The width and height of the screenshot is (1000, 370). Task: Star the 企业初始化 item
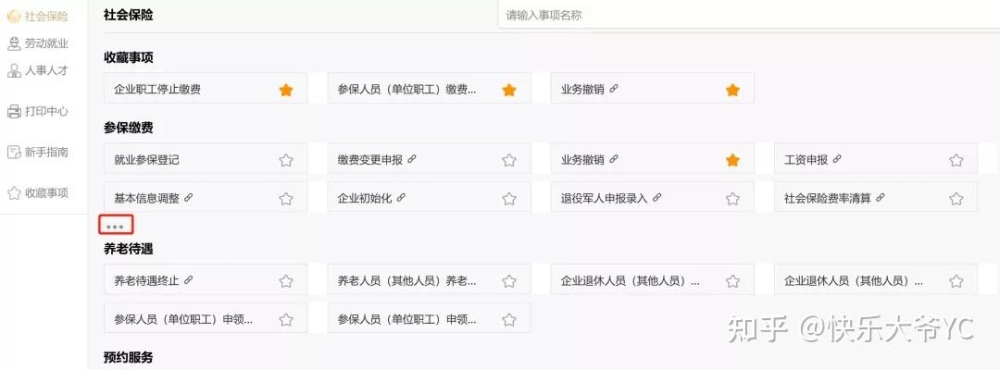point(508,198)
